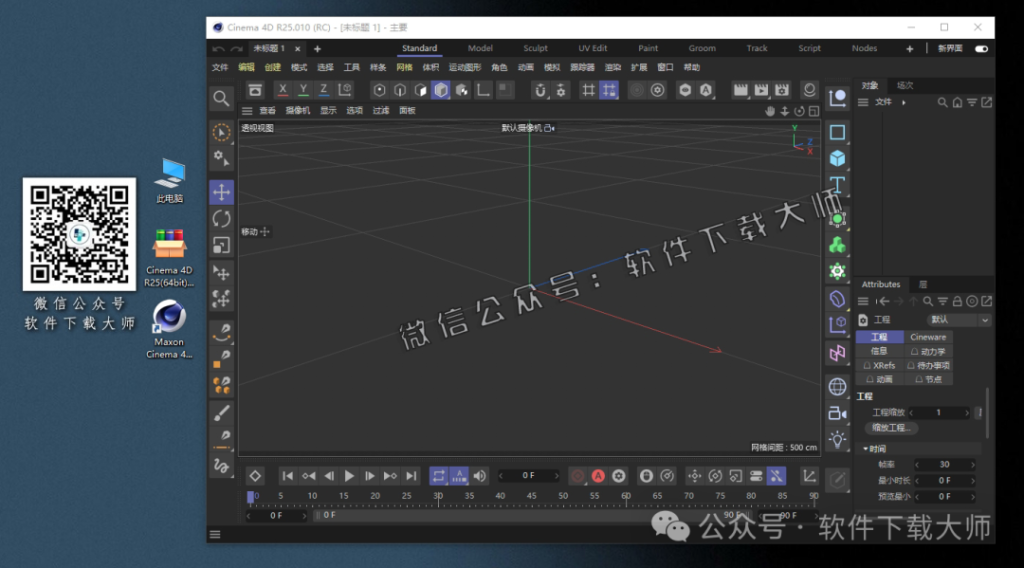Toggle sound speaker button in timeline
Image resolution: width=1024 pixels, height=568 pixels.
(480, 476)
